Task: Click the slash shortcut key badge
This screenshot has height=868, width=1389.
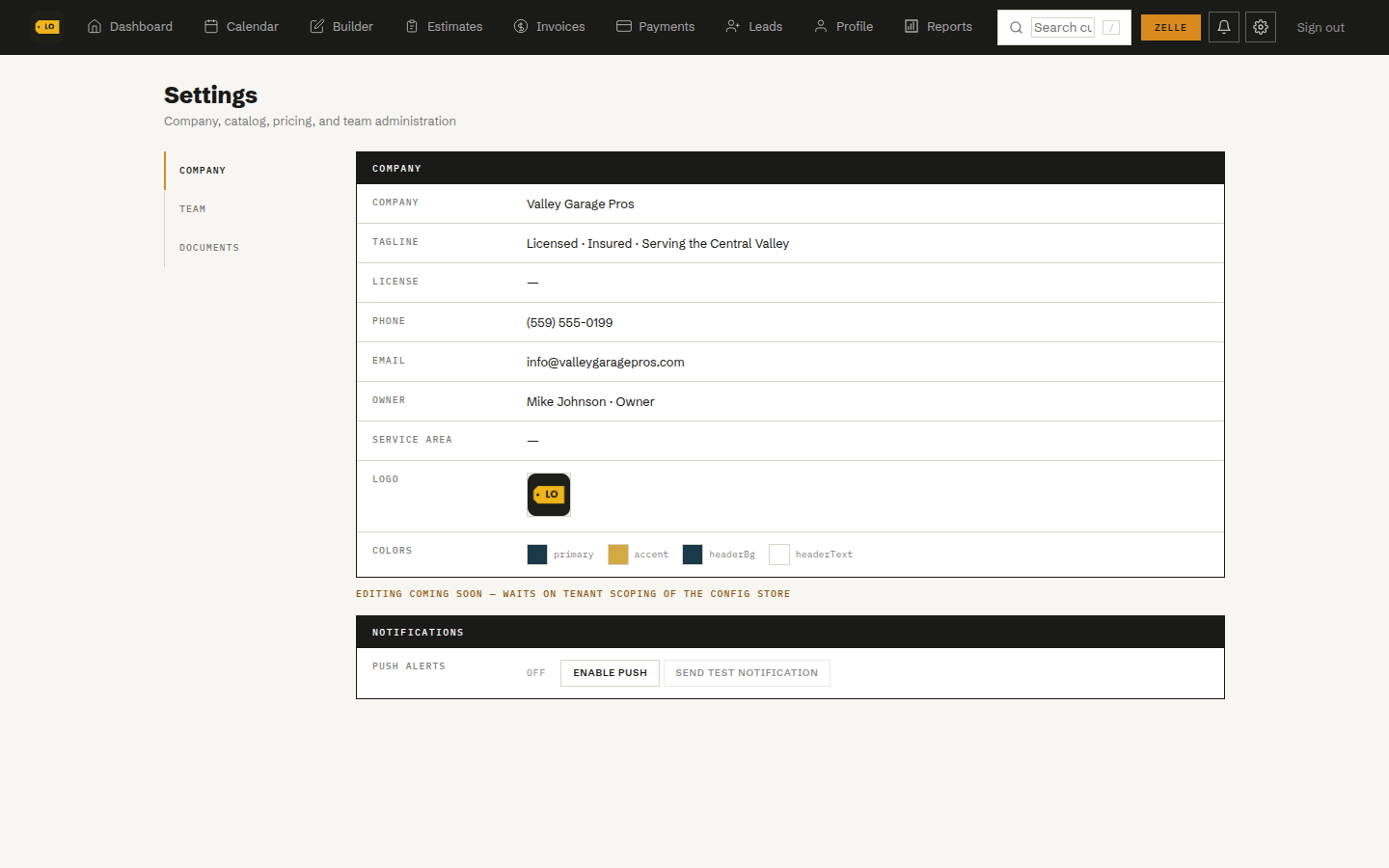Action: [x=1111, y=28]
